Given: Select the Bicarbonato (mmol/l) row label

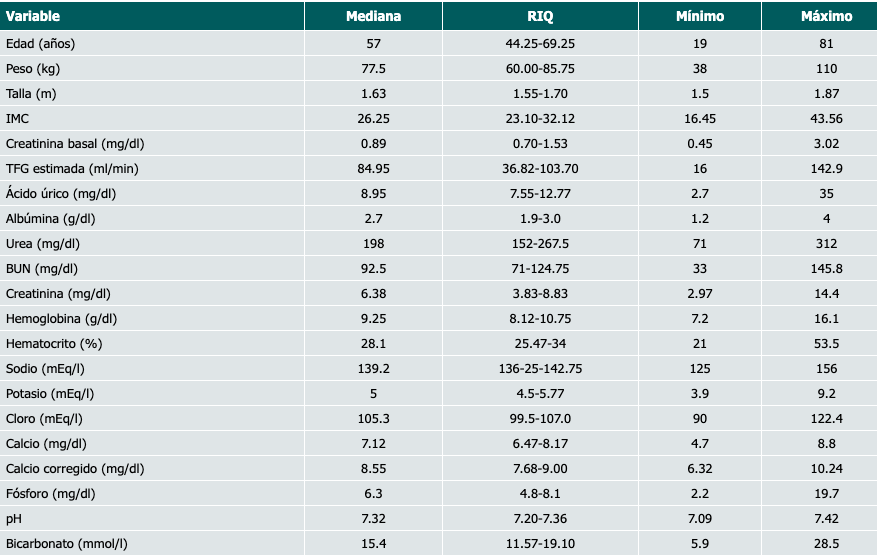Looking at the screenshot, I should [x=66, y=543].
